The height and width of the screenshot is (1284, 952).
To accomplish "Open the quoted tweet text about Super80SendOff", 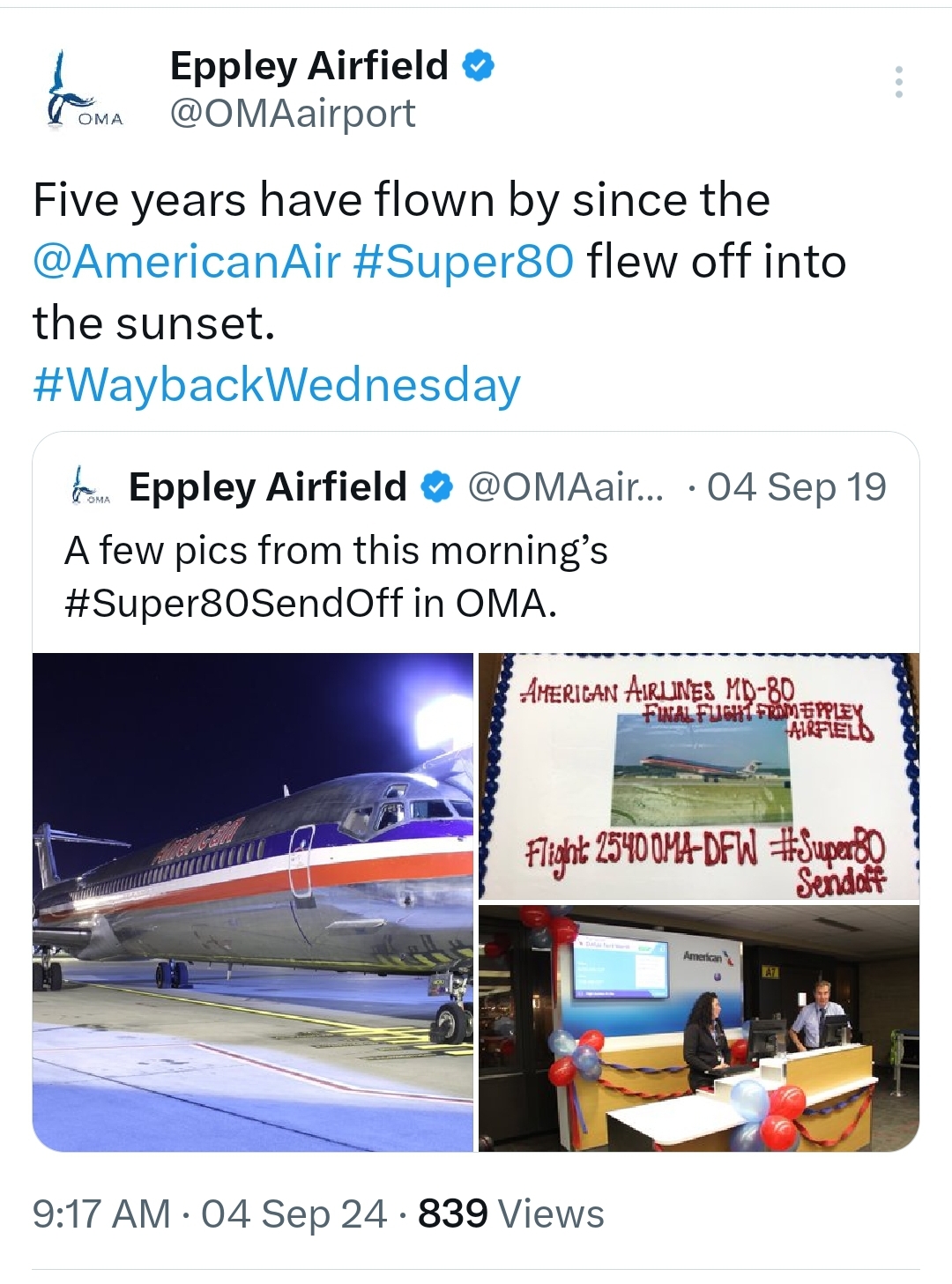I will pos(335,576).
